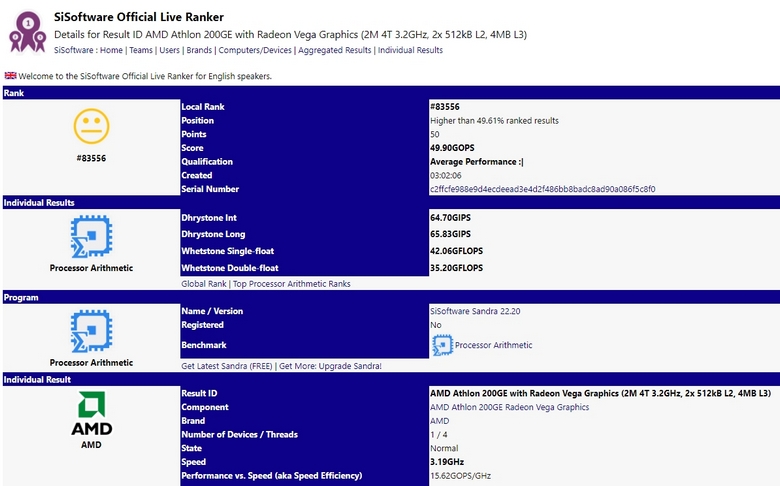The width and height of the screenshot is (780, 486).
Task: Click 'Number of Devices / Threads' label
Action: pyautogui.click(x=239, y=434)
